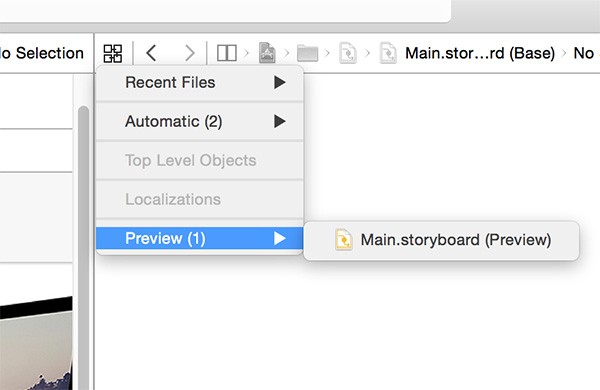The height and width of the screenshot is (390, 600).
Task: Open the related items grid menu
Action: pyautogui.click(x=113, y=53)
